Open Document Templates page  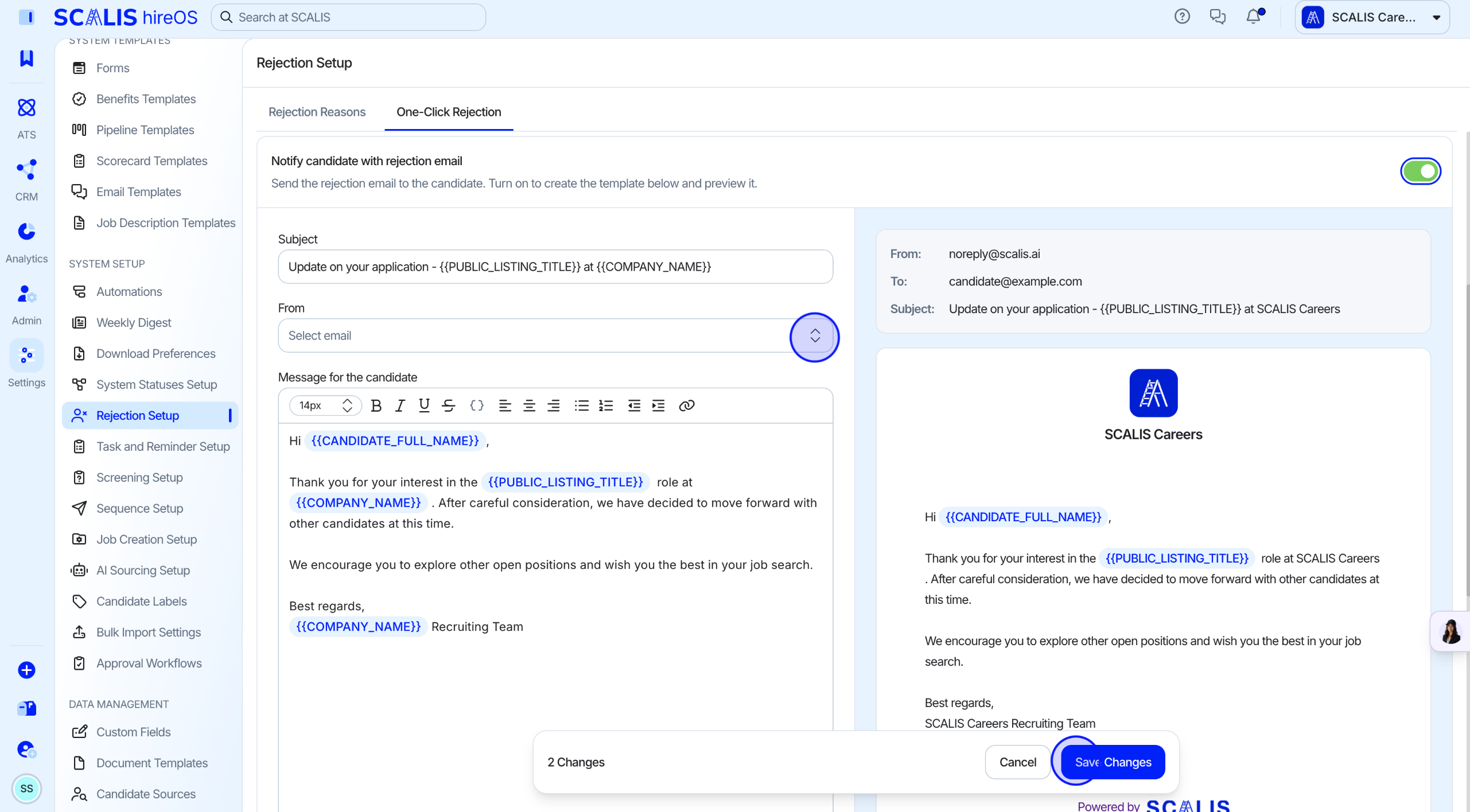click(150, 763)
